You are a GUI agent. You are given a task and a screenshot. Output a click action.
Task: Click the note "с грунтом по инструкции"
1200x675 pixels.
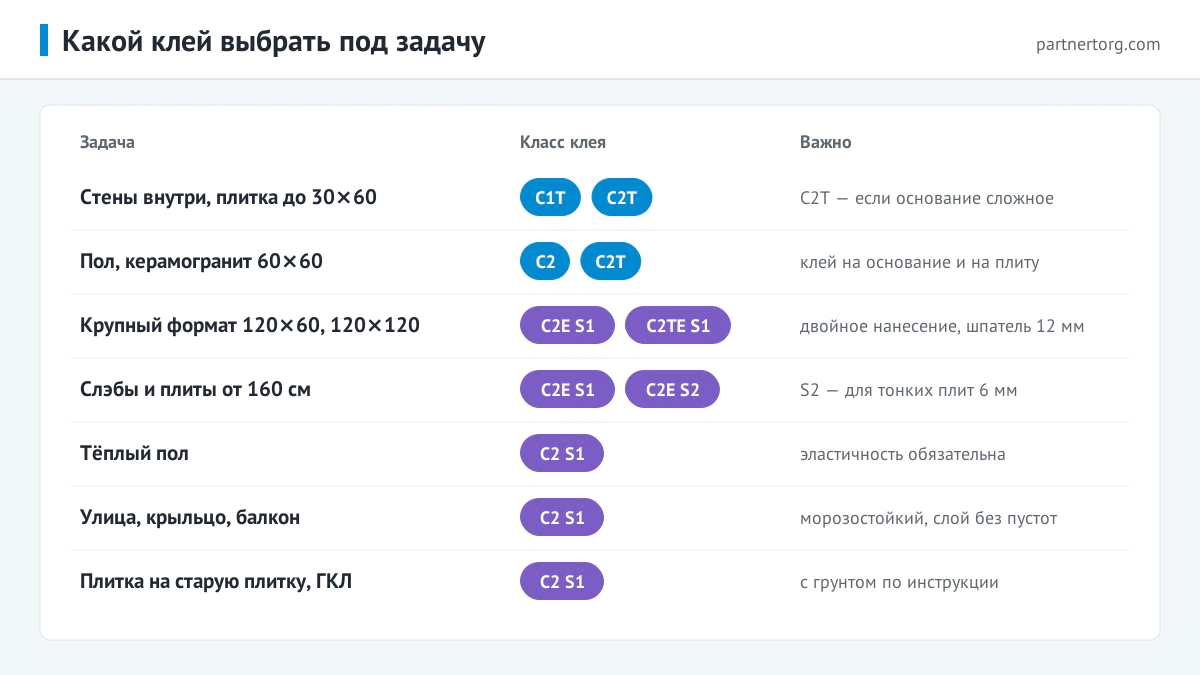pos(900,582)
